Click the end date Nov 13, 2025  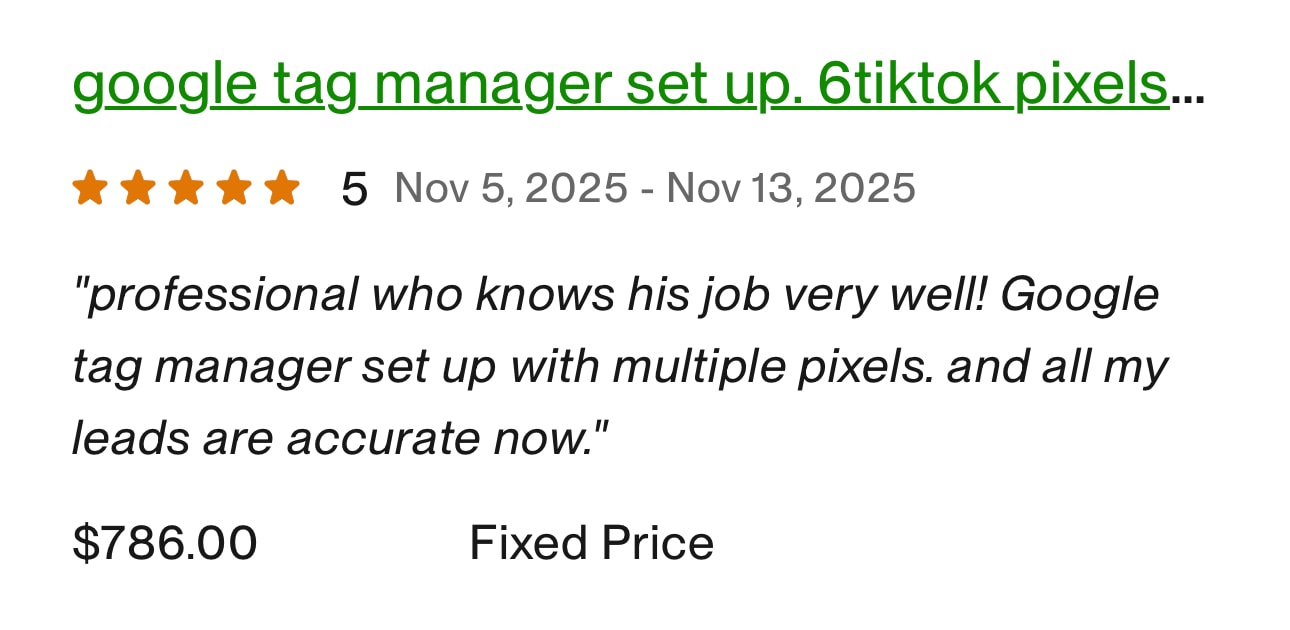pyautogui.click(x=791, y=188)
